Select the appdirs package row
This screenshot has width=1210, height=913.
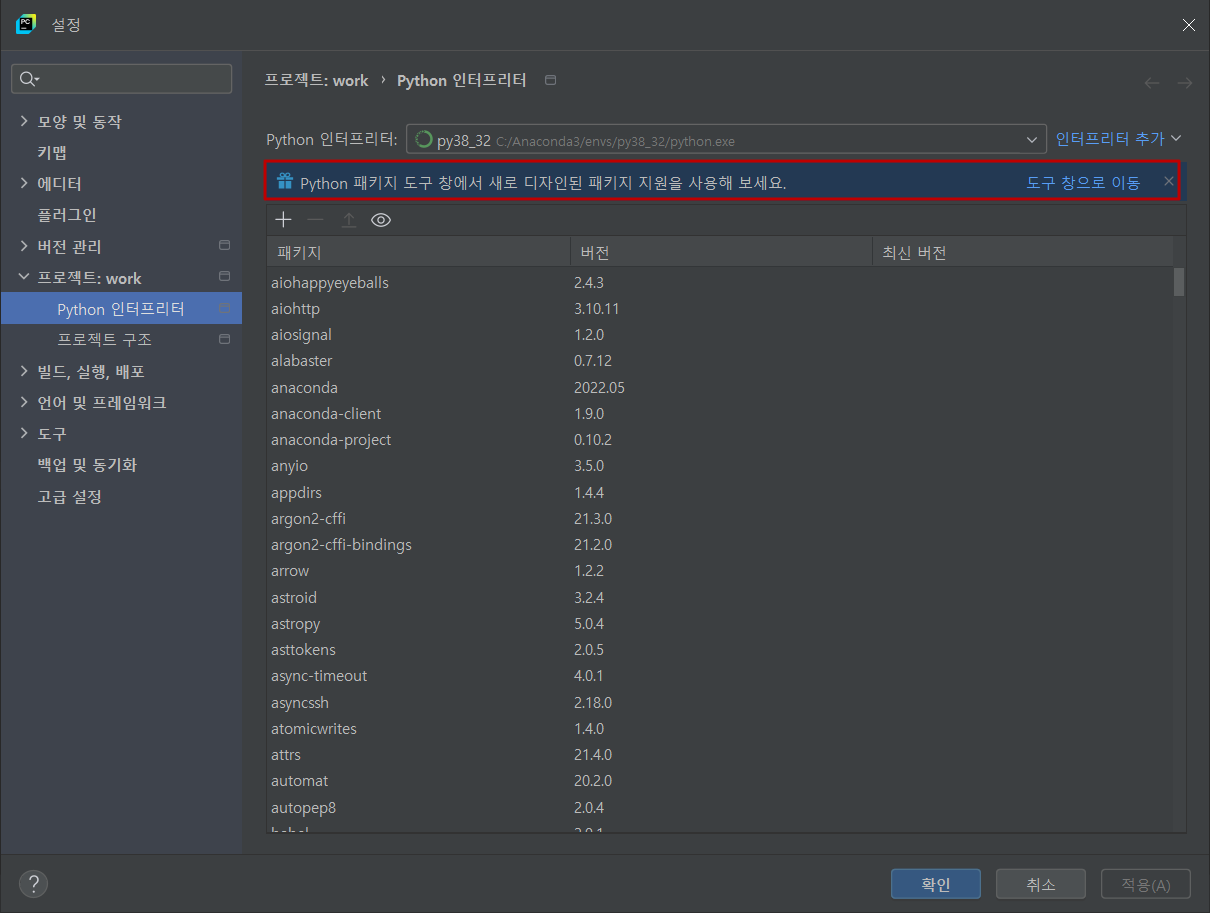[x=720, y=493]
